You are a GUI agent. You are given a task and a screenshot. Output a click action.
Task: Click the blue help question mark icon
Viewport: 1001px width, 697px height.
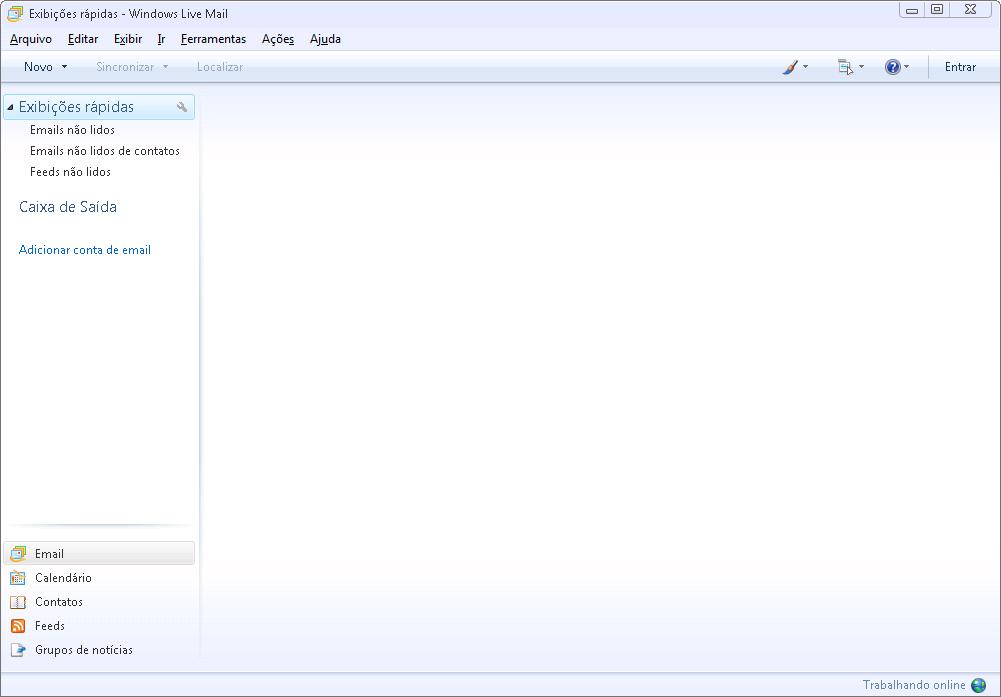[x=892, y=67]
